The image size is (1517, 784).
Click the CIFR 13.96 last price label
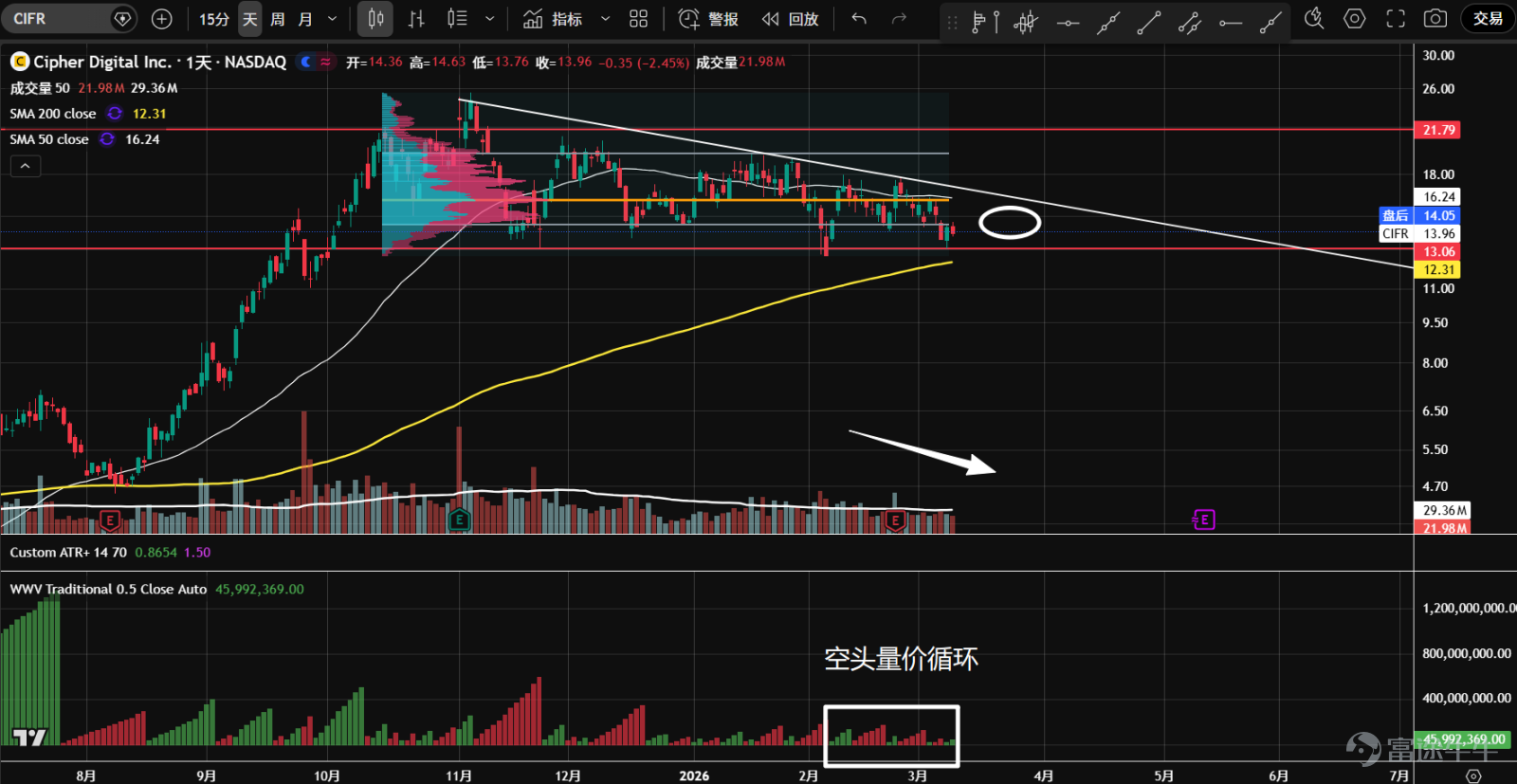1420,234
